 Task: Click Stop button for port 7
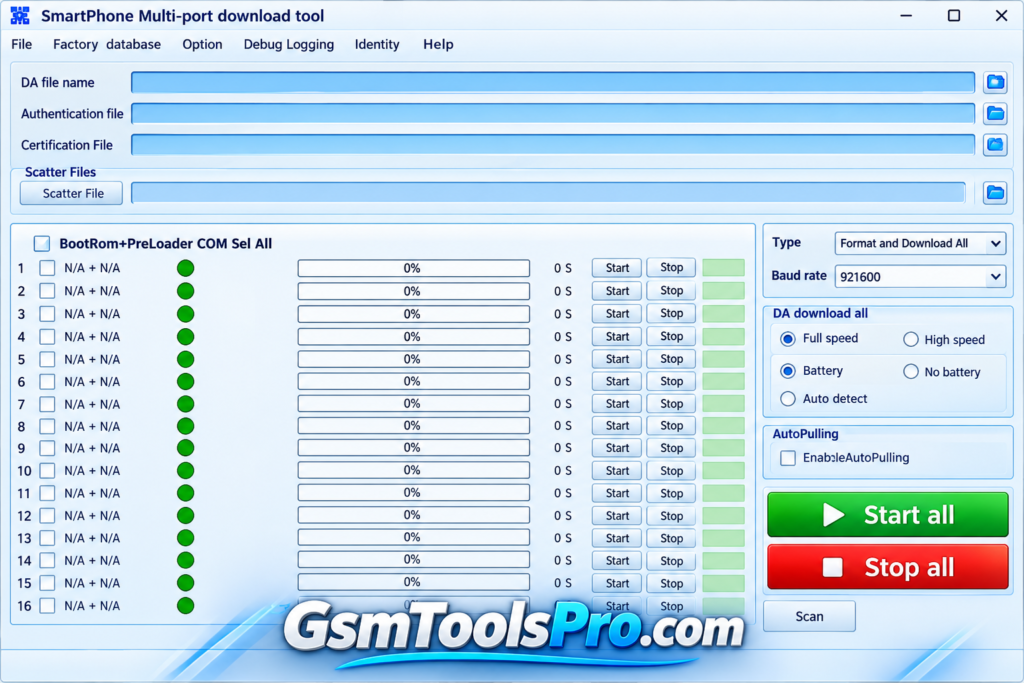pyautogui.click(x=671, y=404)
